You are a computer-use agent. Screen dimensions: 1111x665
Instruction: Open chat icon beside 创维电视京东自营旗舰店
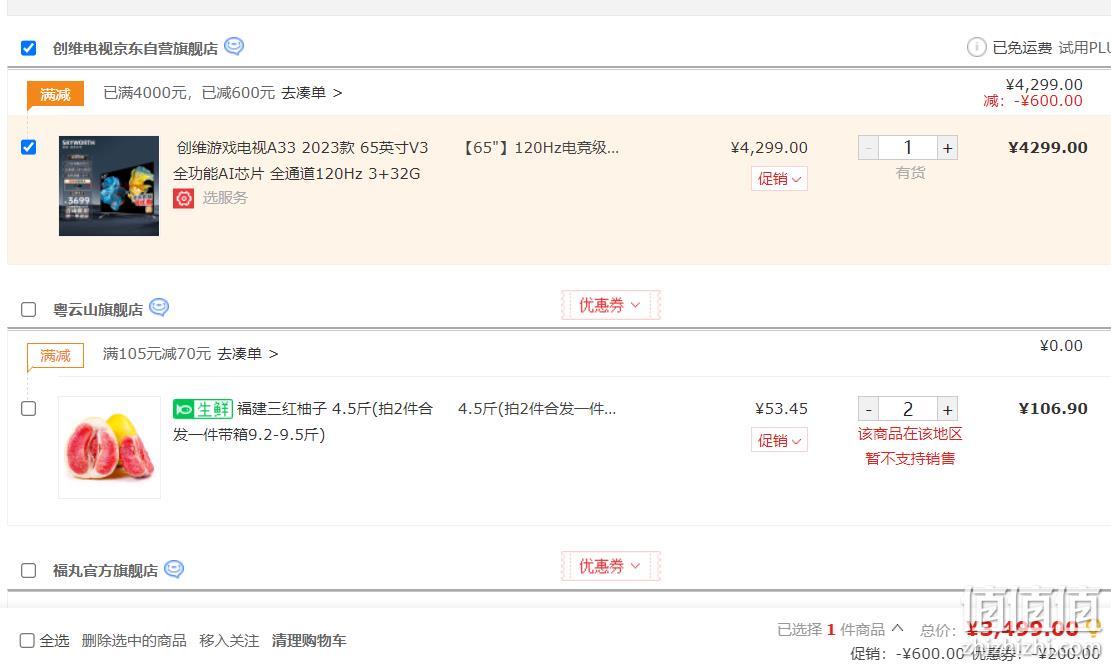[x=234, y=47]
